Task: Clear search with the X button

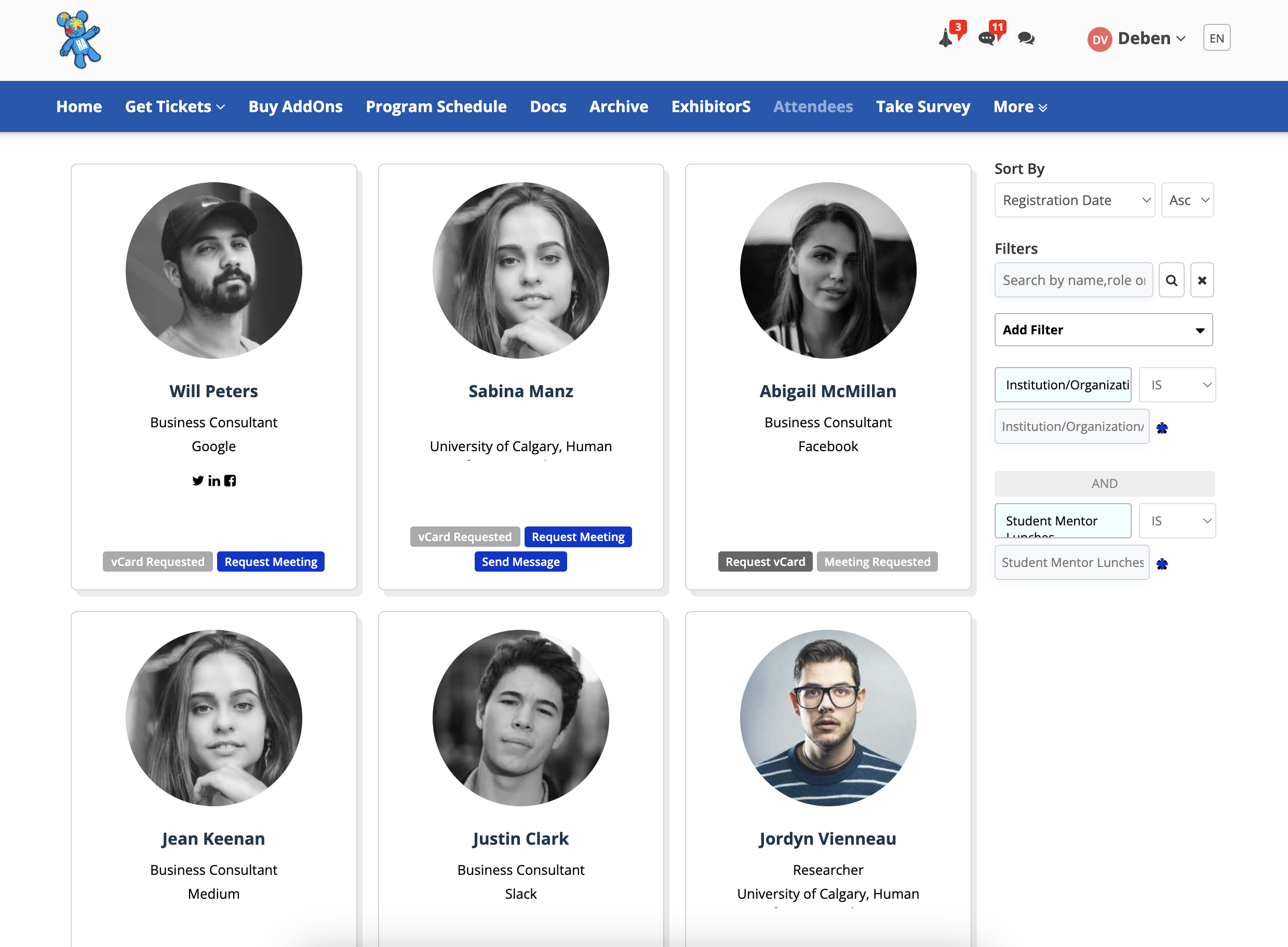Action: click(1202, 280)
